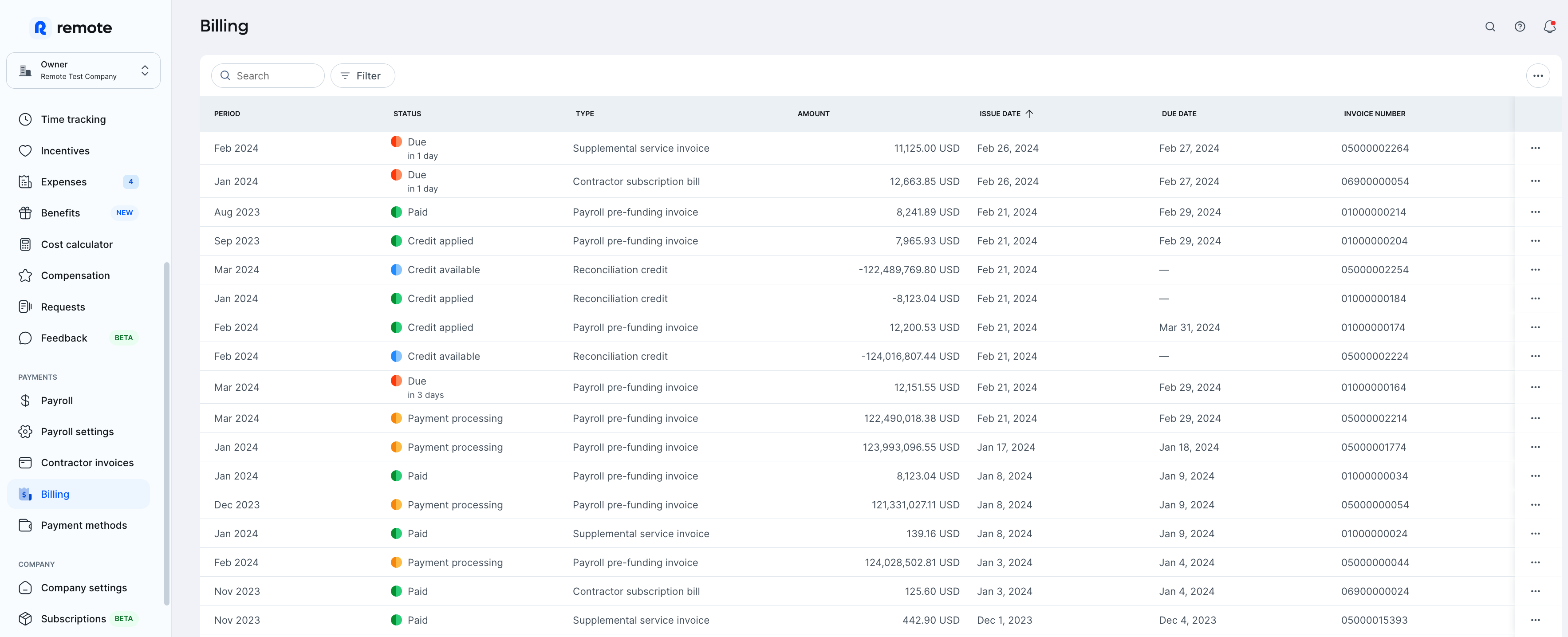Open the help question mark icon

point(1519,27)
